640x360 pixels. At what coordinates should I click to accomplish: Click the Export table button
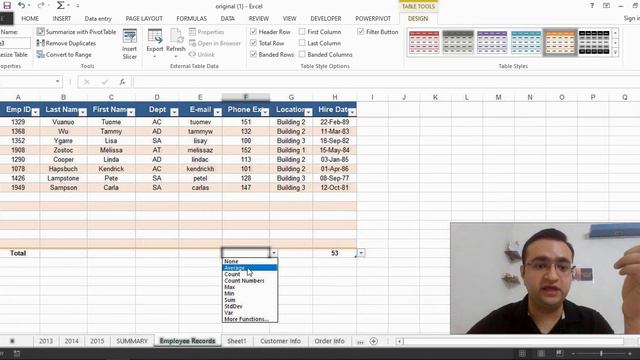click(x=155, y=44)
